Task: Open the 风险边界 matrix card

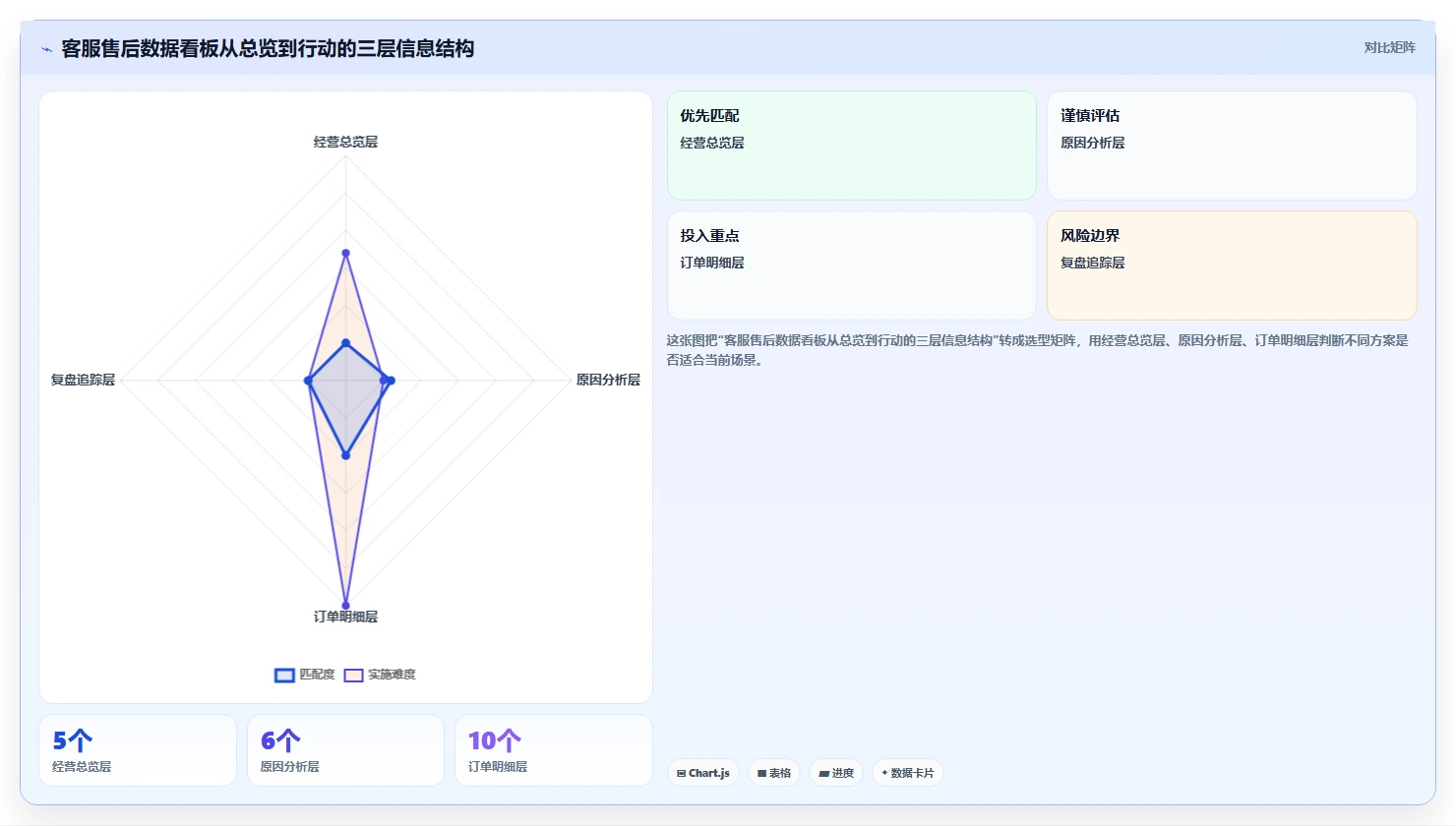Action: (x=1232, y=265)
